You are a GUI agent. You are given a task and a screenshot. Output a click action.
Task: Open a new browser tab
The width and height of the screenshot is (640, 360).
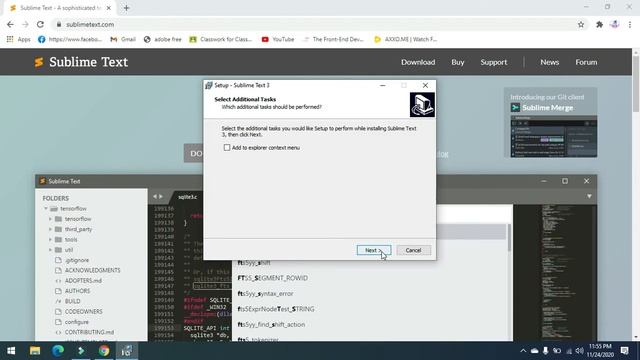[x=126, y=8]
